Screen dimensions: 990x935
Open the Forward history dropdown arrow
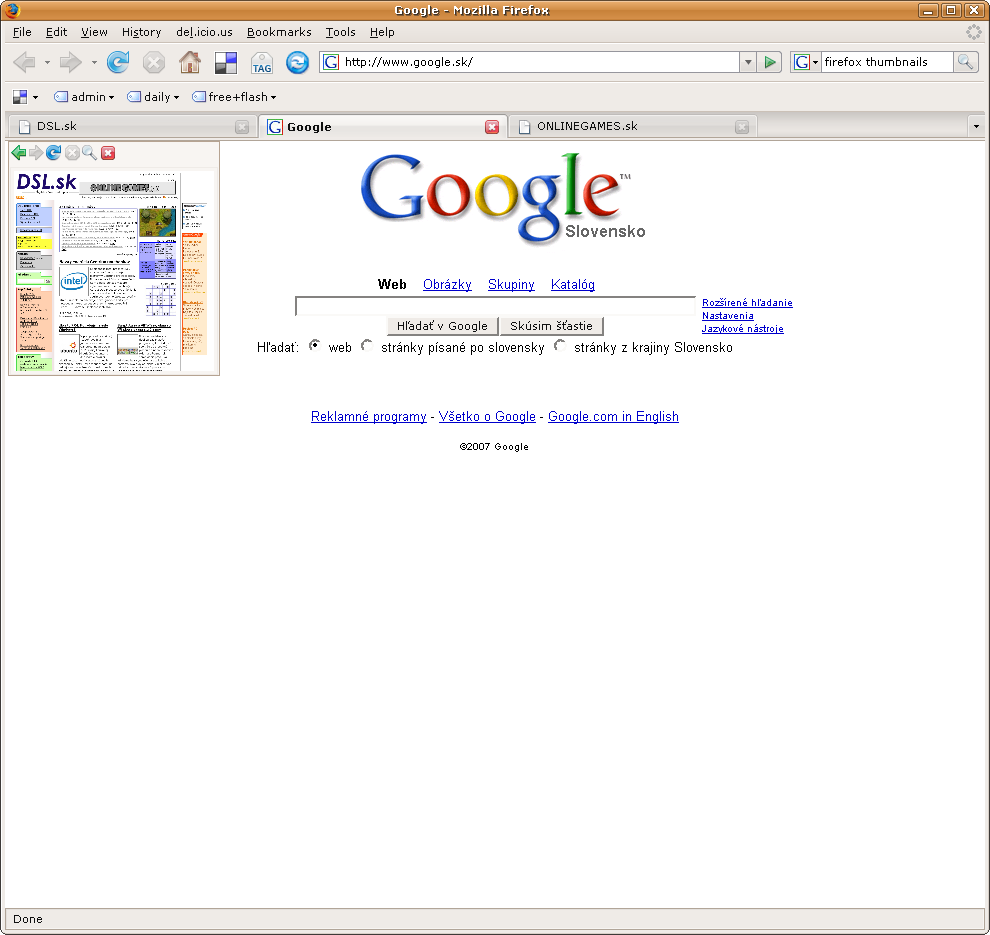click(94, 63)
